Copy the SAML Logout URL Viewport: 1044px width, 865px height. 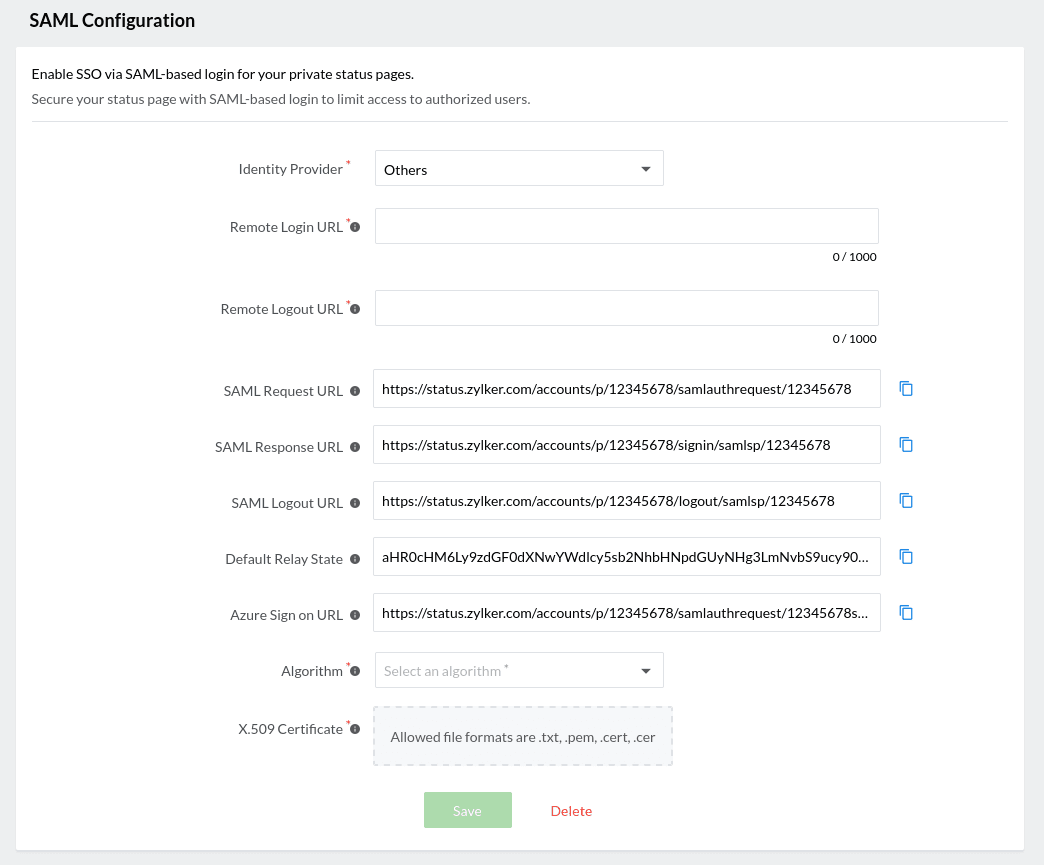906,500
